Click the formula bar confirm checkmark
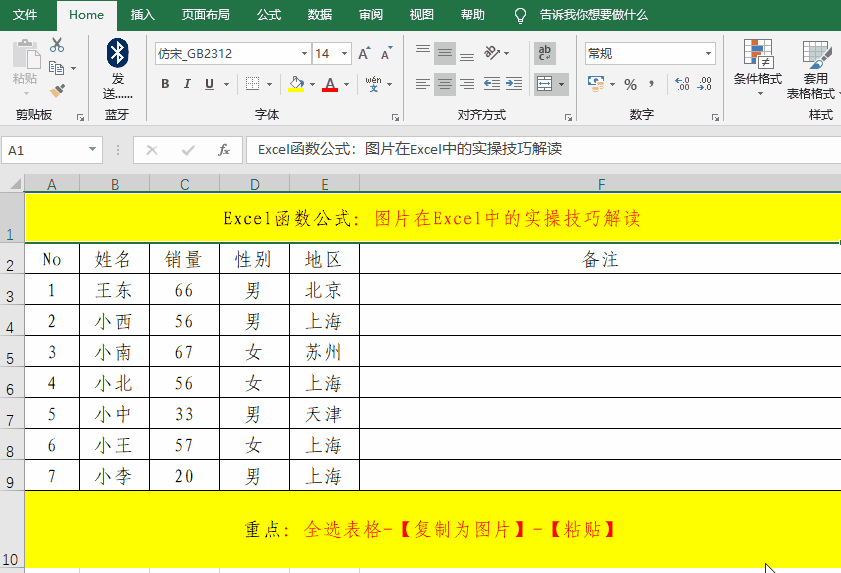This screenshot has width=841, height=573. pos(188,150)
